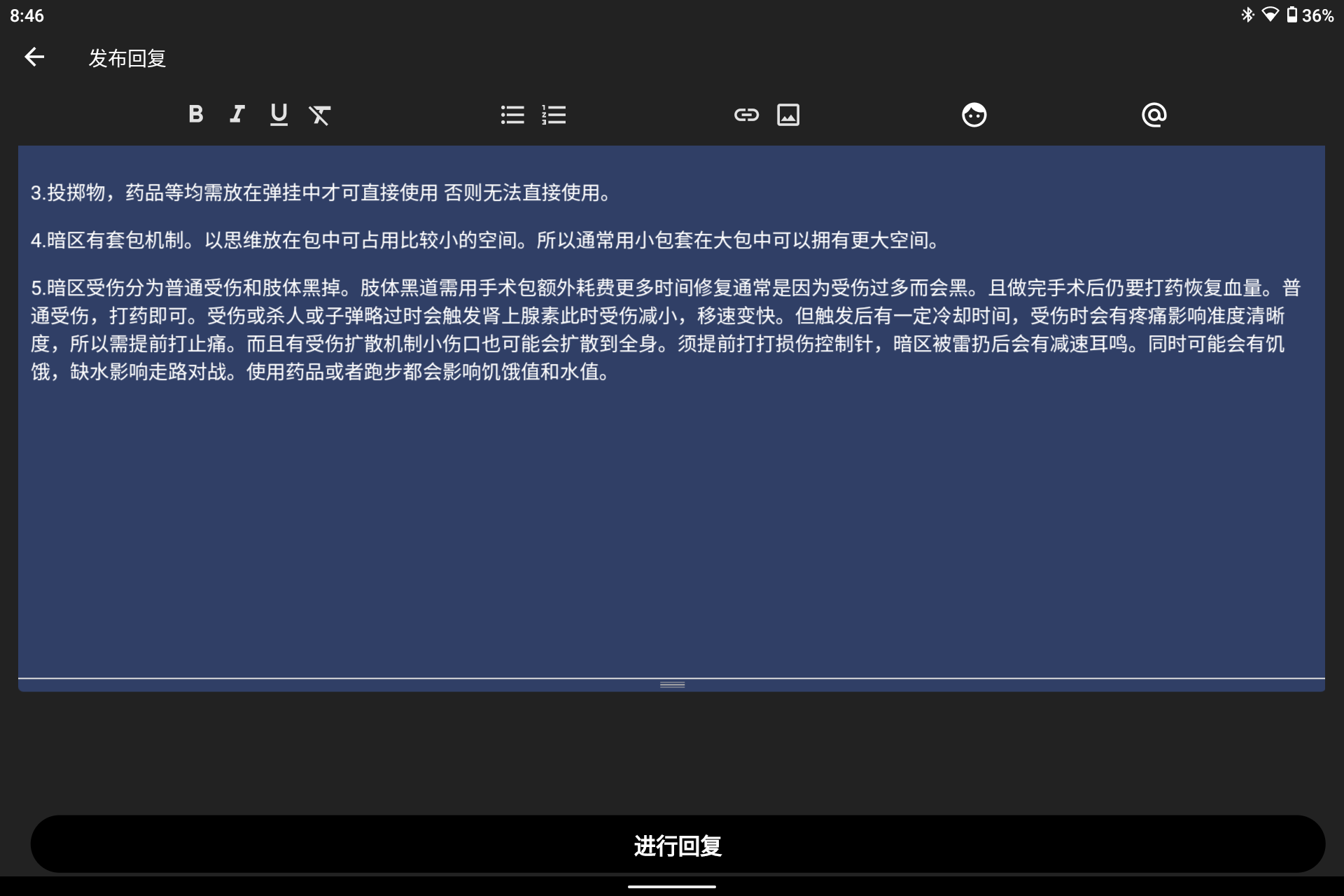
Task: Clear text formatting
Action: click(x=320, y=115)
